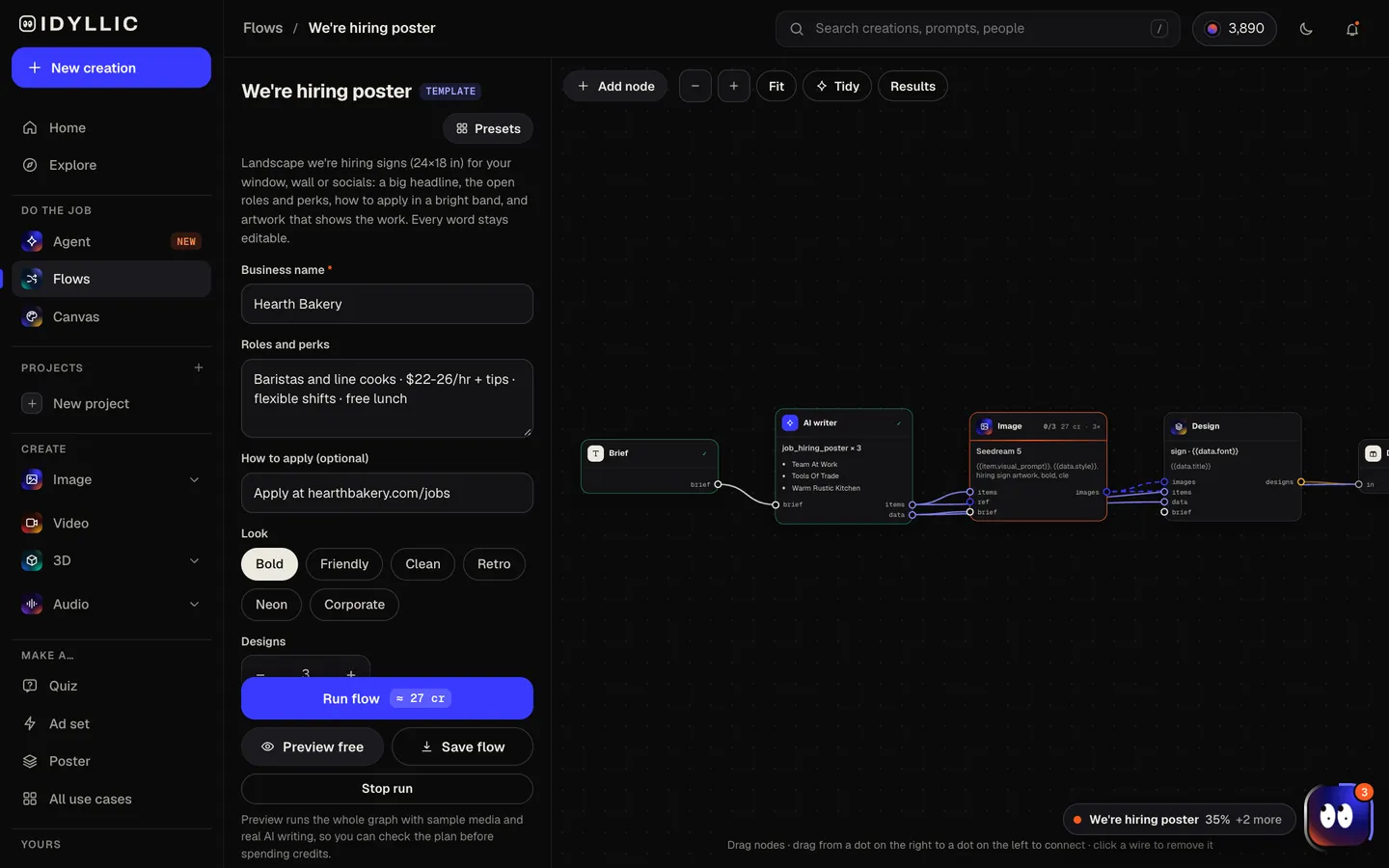Select the Corporate look
Image resolution: width=1389 pixels, height=868 pixels.
pyautogui.click(x=354, y=605)
